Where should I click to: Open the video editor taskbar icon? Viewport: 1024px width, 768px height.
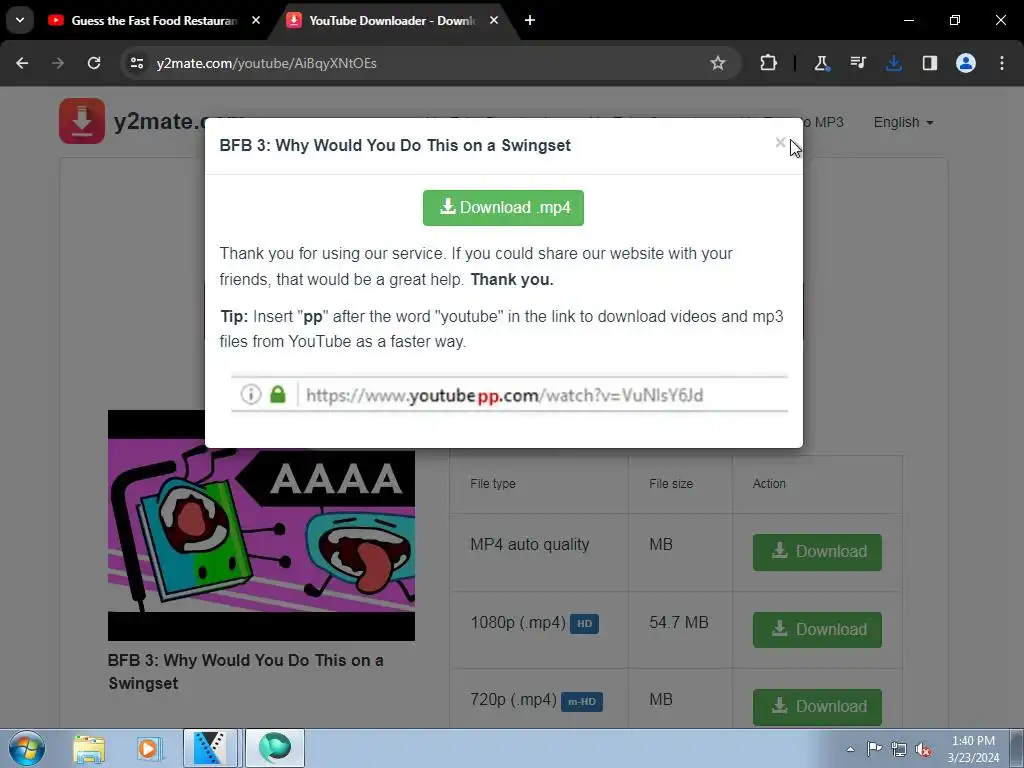210,748
